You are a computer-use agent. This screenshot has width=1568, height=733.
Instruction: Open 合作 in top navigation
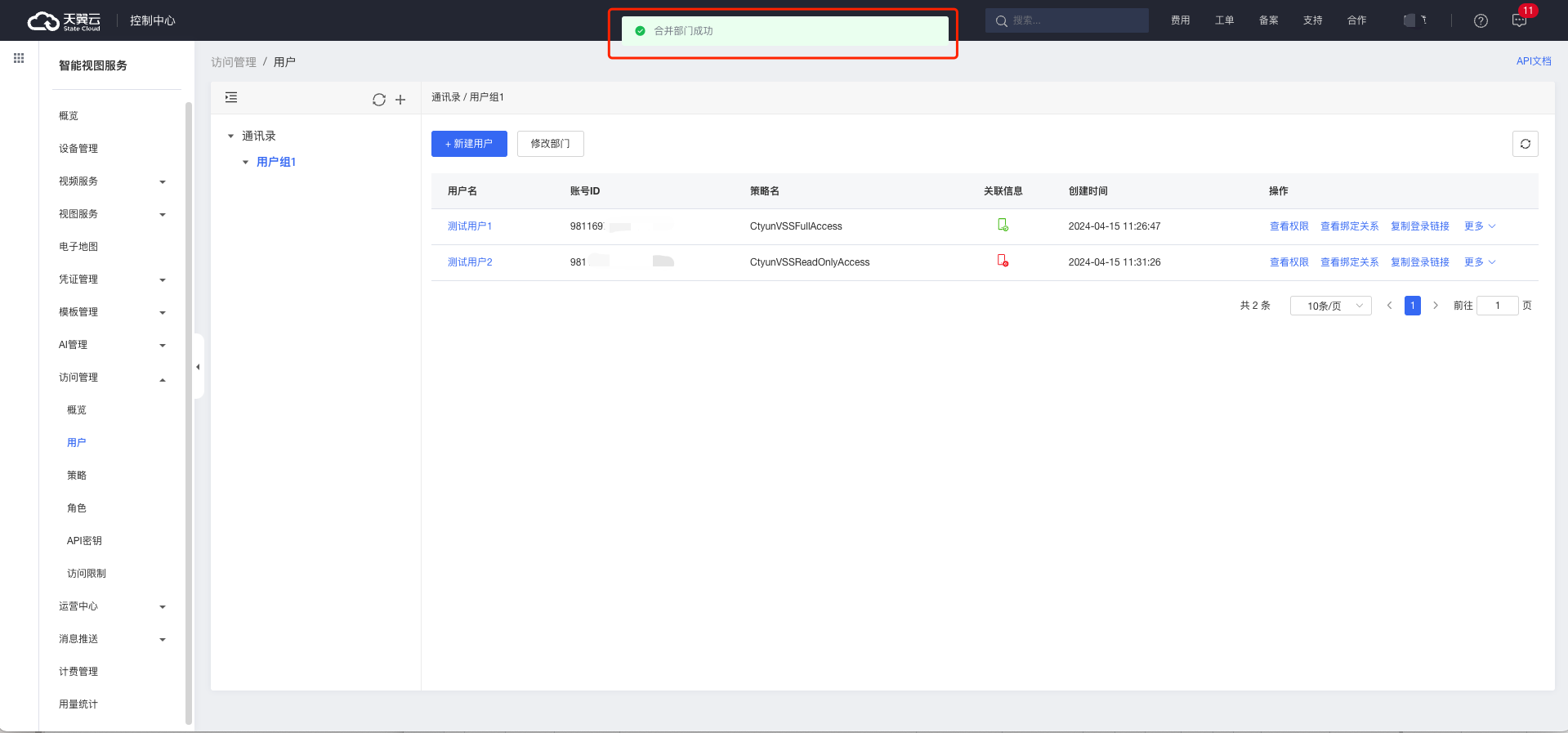(1356, 20)
